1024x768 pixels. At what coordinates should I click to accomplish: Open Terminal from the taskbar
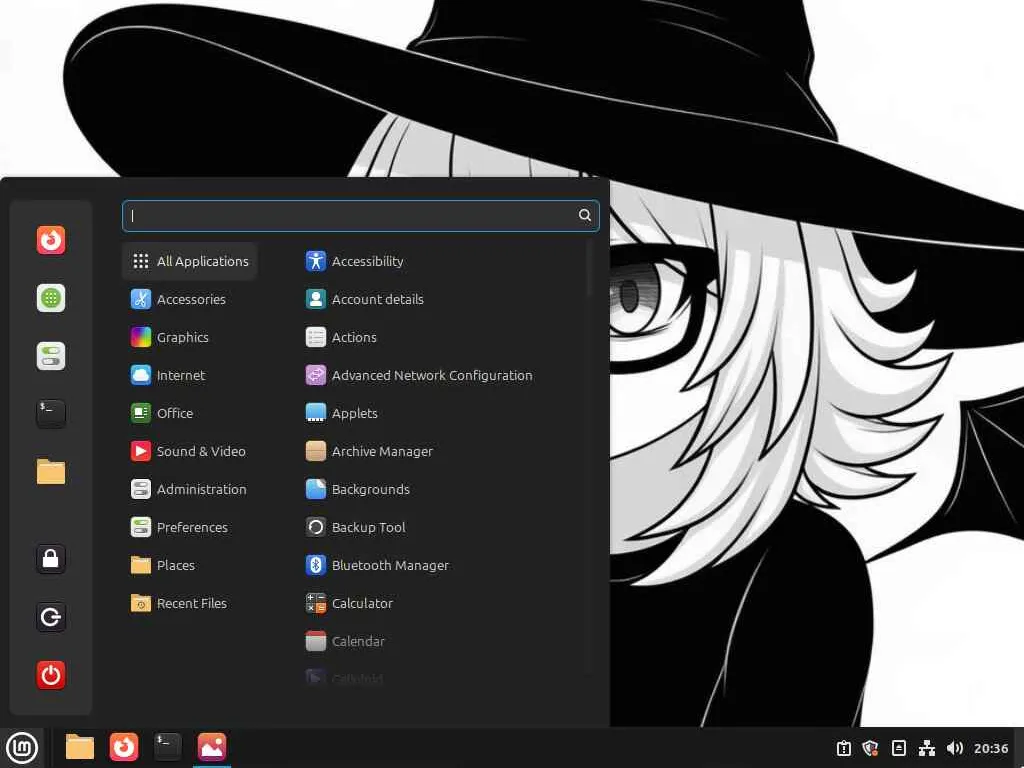tap(167, 747)
